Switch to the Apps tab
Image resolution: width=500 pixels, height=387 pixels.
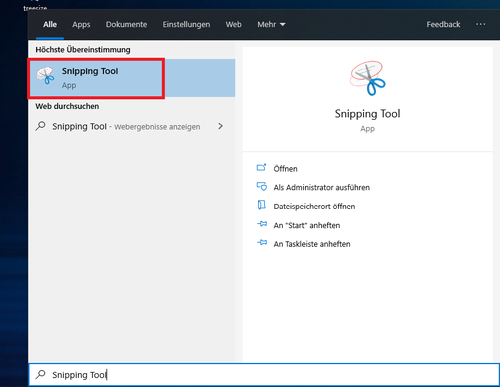coord(81,24)
